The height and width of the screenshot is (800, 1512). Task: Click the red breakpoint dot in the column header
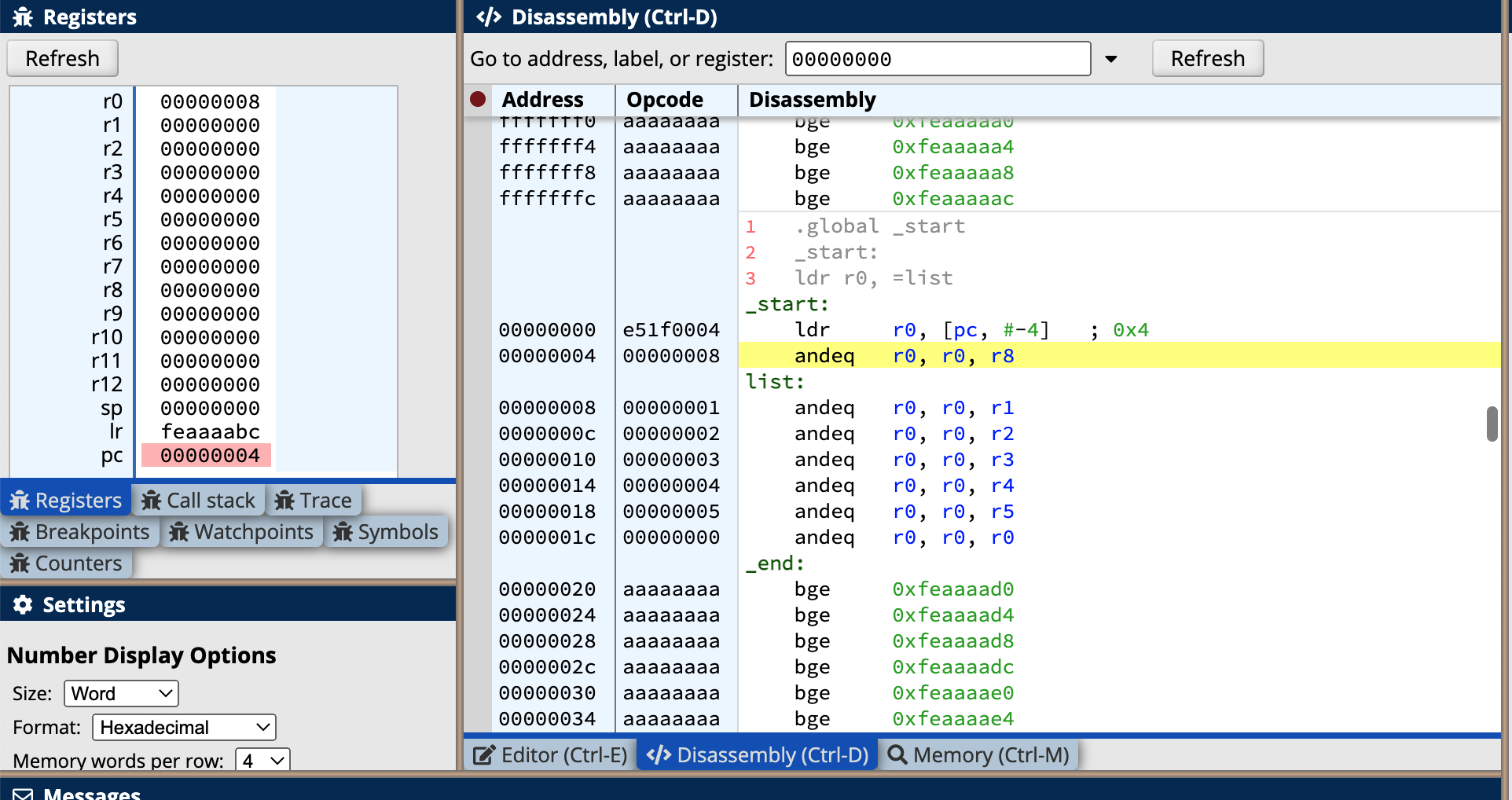(478, 99)
